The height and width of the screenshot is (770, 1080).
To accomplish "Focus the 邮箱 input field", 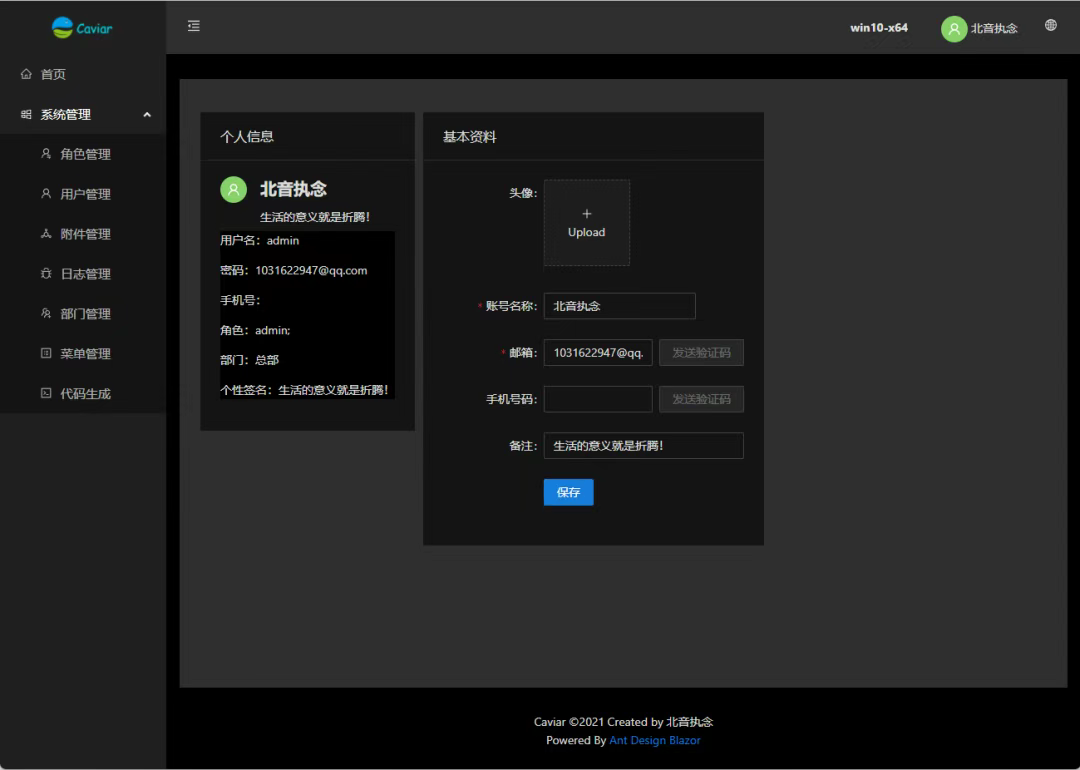I will click(598, 353).
